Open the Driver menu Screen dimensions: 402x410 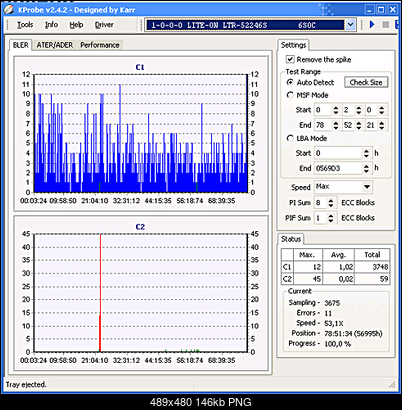(x=104, y=25)
